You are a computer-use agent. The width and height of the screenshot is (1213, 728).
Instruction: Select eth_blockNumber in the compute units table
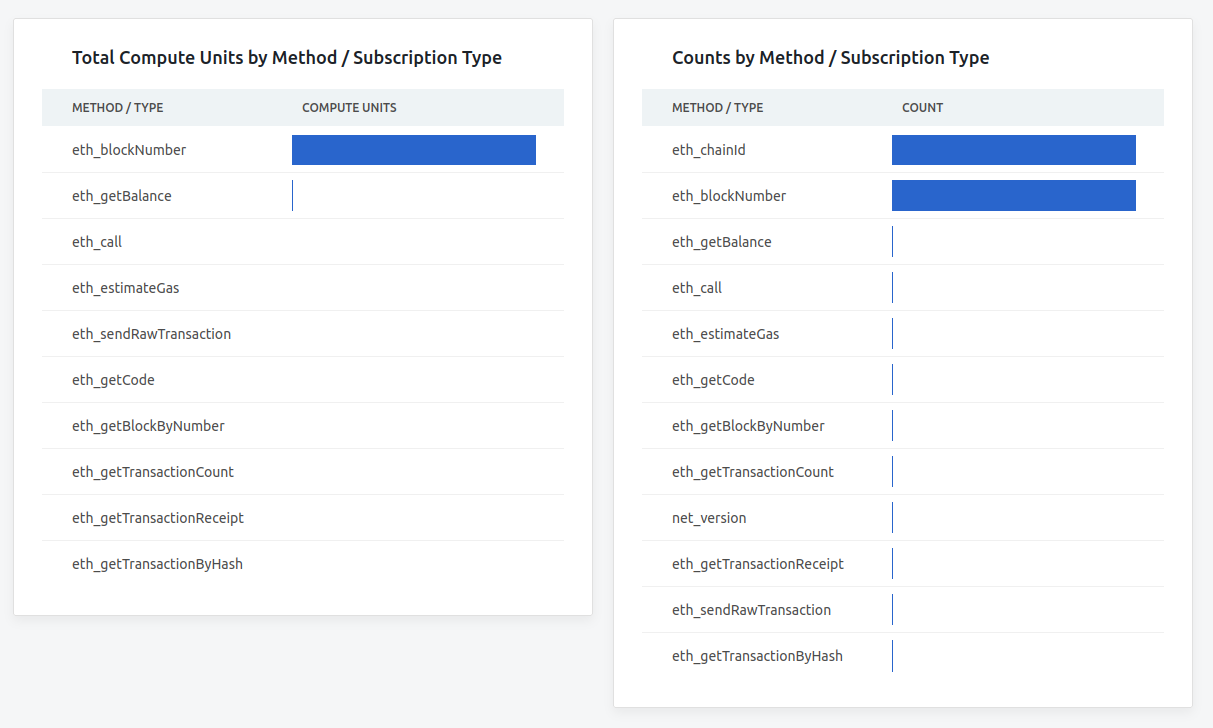coord(127,149)
